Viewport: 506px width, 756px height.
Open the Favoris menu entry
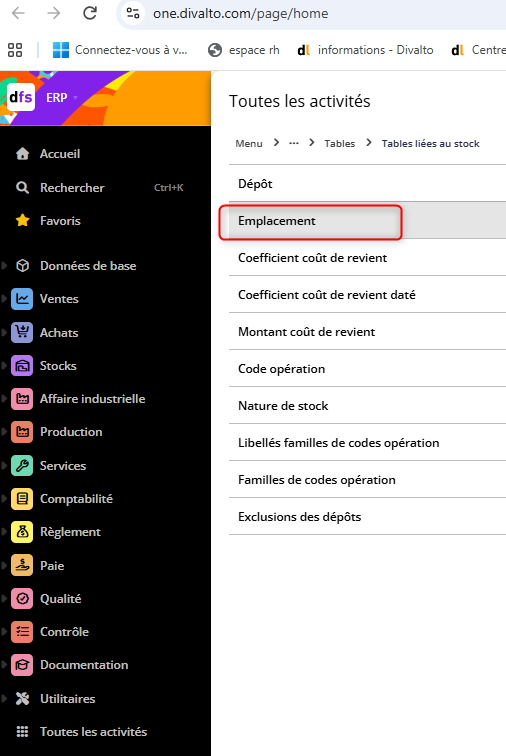coord(60,221)
